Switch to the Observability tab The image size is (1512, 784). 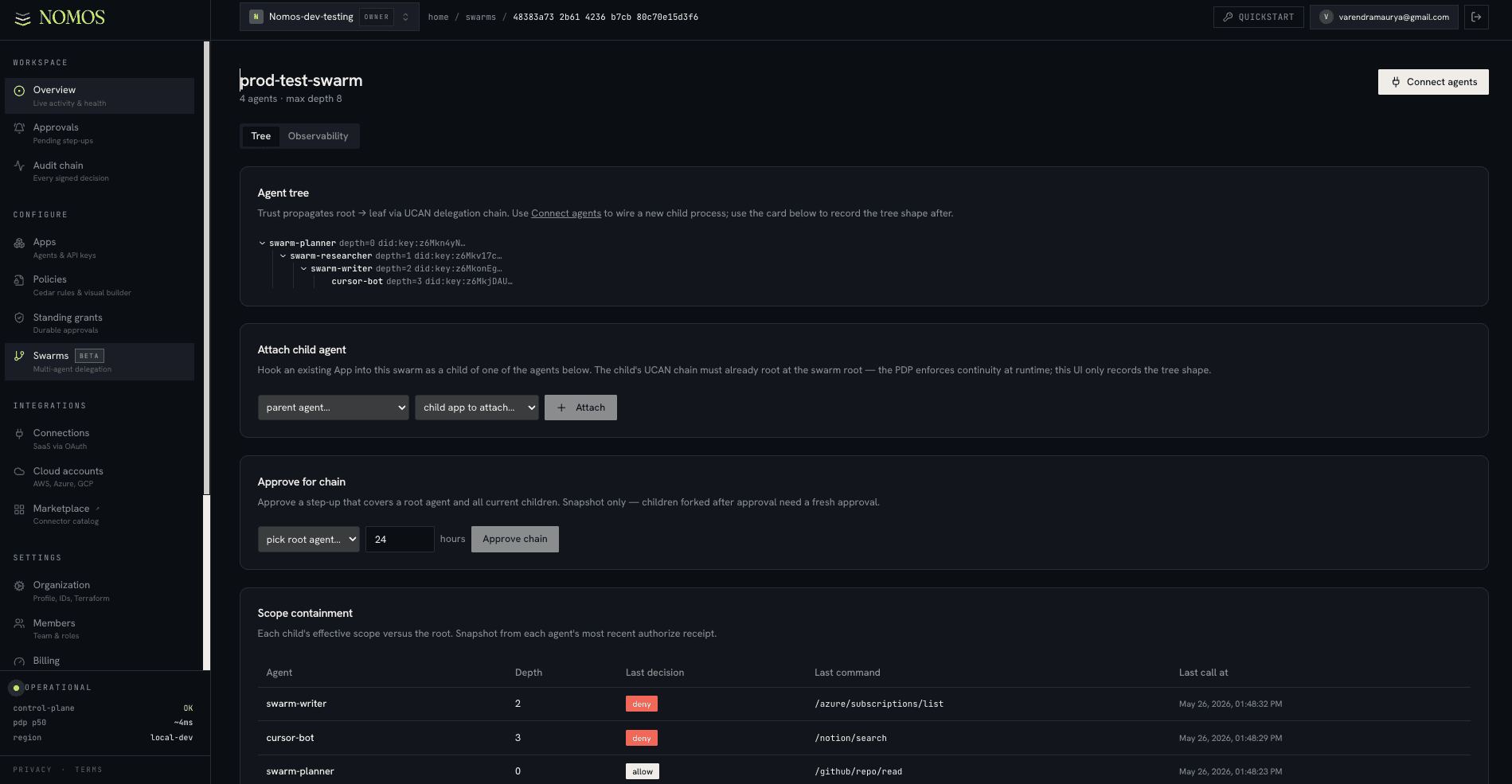pyautogui.click(x=318, y=136)
